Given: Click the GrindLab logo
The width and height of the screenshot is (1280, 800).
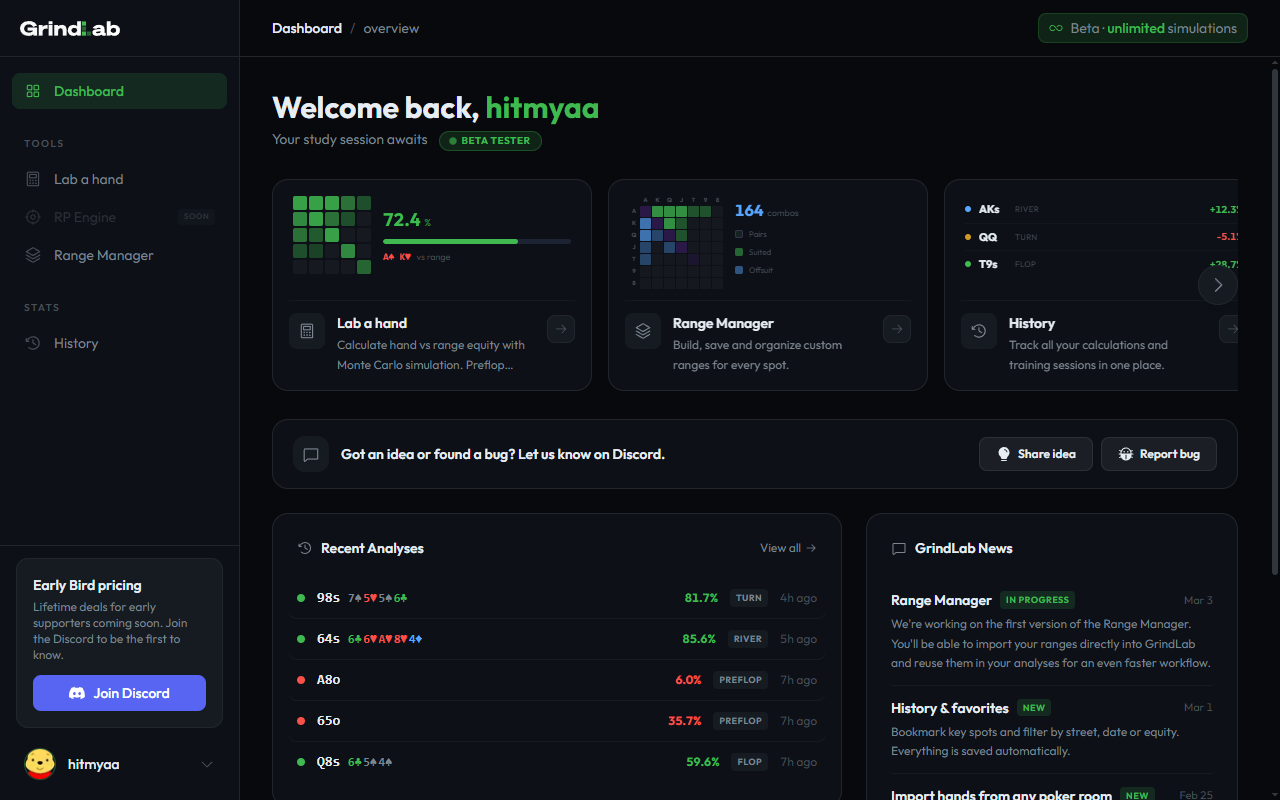Looking at the screenshot, I should point(69,28).
